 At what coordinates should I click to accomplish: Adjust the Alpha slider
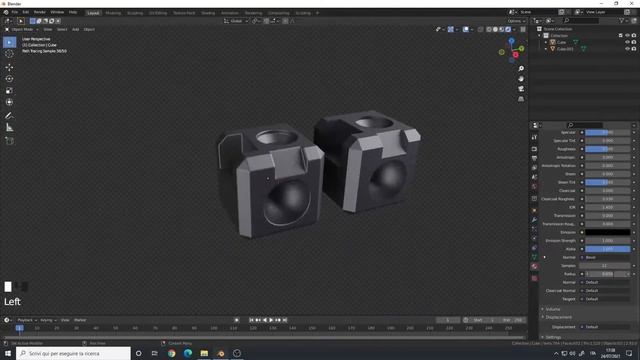(607, 249)
